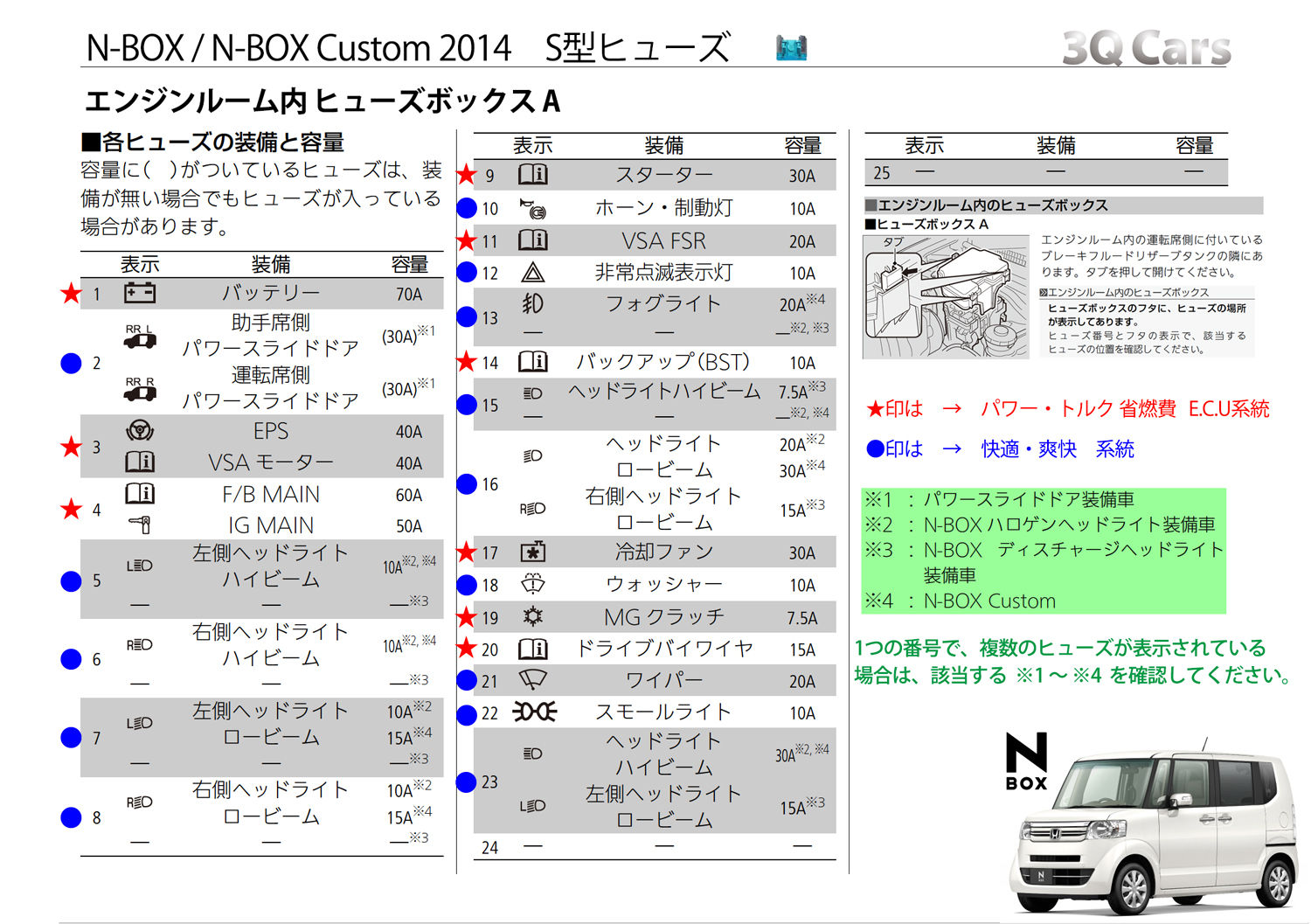Image resolution: width=1311 pixels, height=924 pixels.
Task: Click the heading エンジンルーム内 ヒューズボックス A
Action: [322, 101]
